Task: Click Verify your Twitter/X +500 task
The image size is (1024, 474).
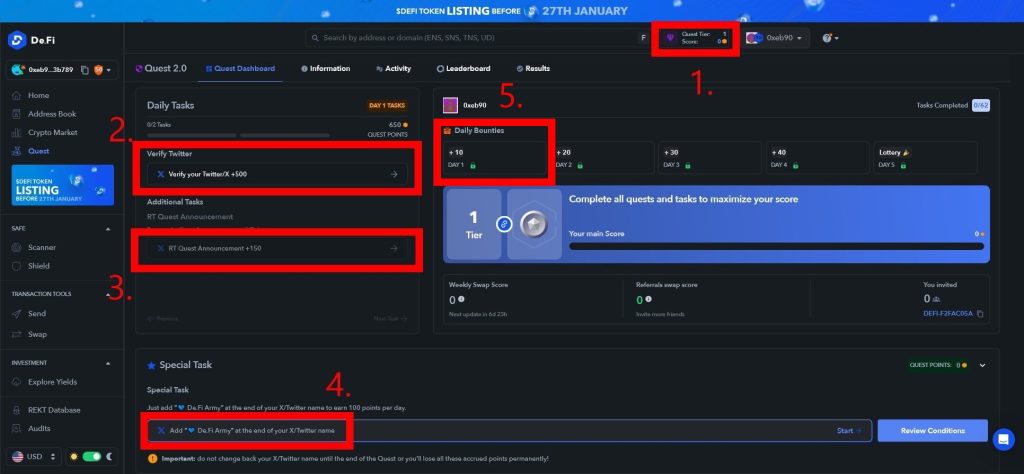Action: [x=276, y=174]
